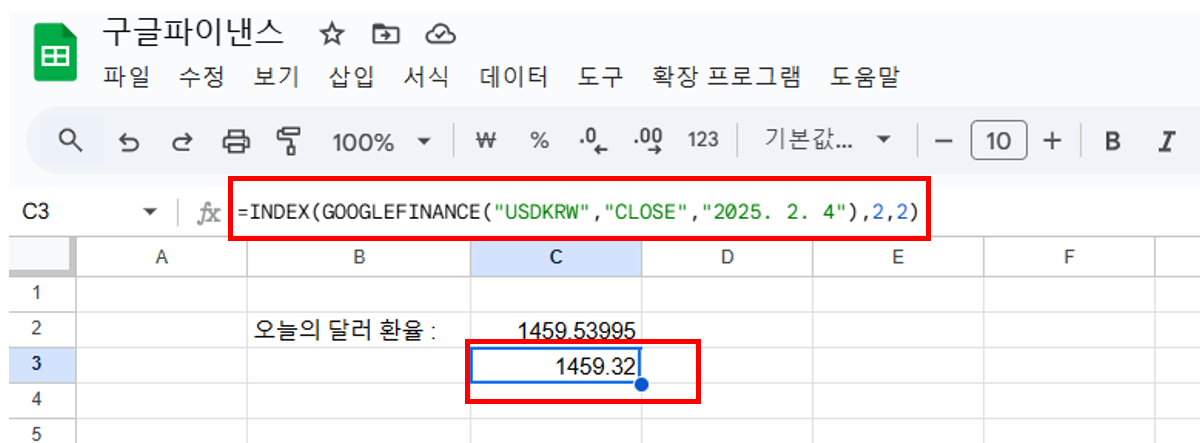This screenshot has width=1200, height=443.
Task: Select cell containing 1459.32
Action: click(x=556, y=366)
